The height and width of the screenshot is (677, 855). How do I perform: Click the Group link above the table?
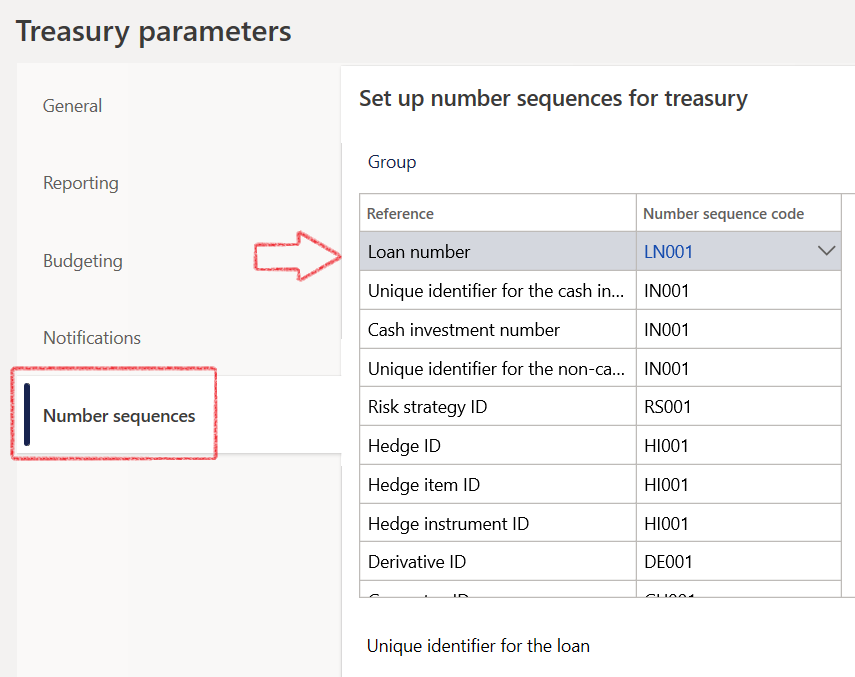pos(392,162)
